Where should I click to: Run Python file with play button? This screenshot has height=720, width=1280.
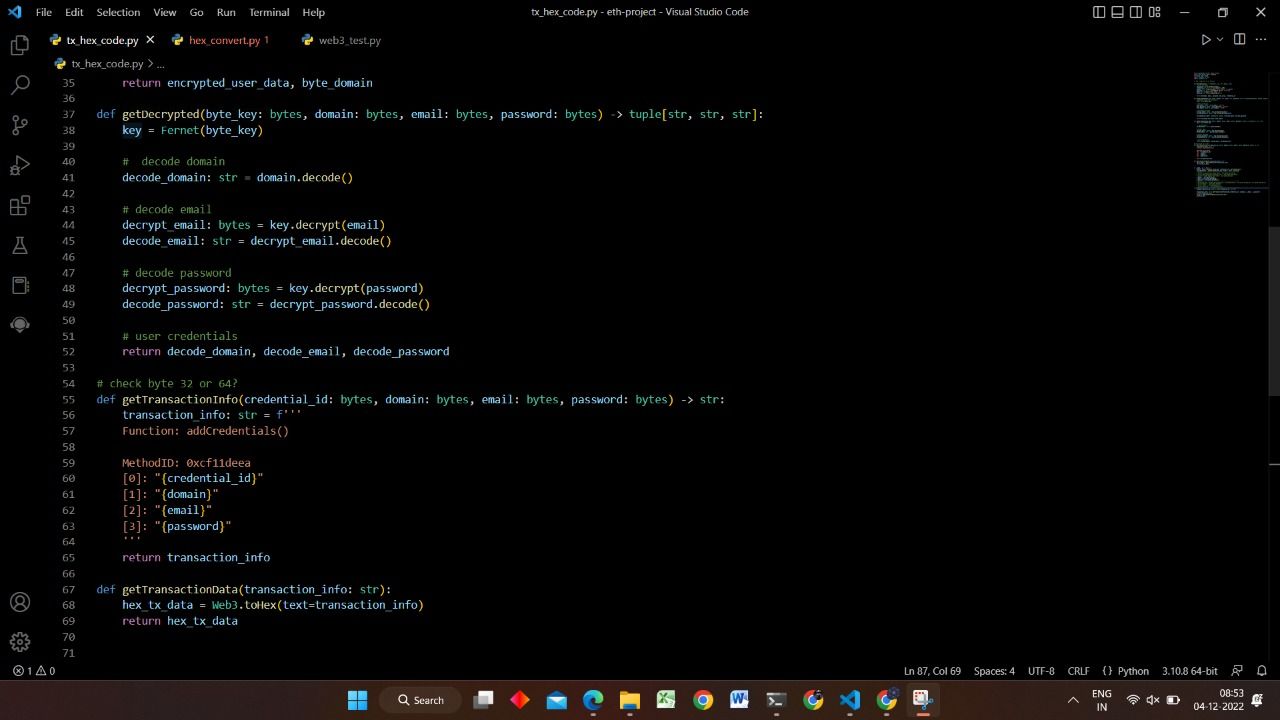(x=1205, y=40)
